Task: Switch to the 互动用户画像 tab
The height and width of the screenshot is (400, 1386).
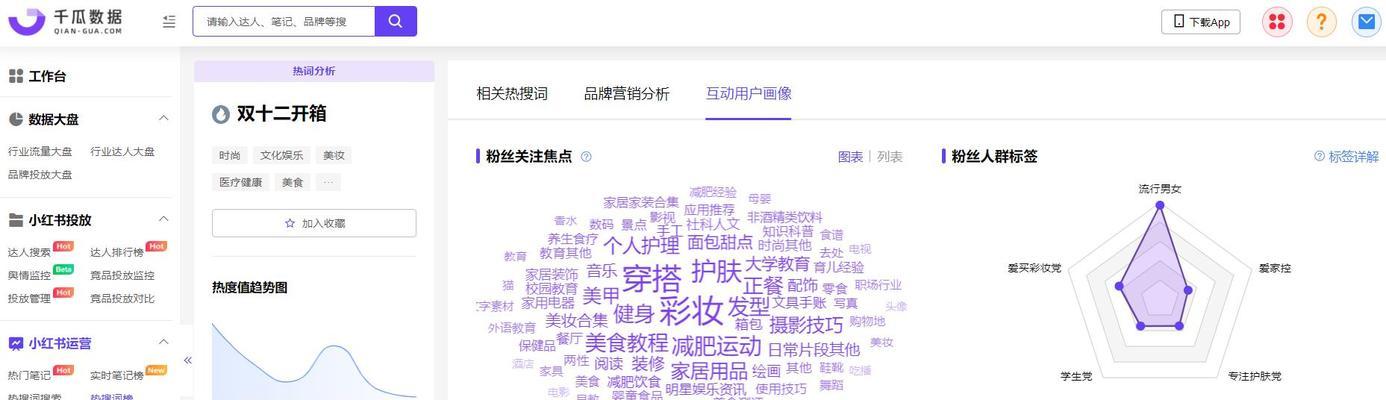Action: point(748,93)
